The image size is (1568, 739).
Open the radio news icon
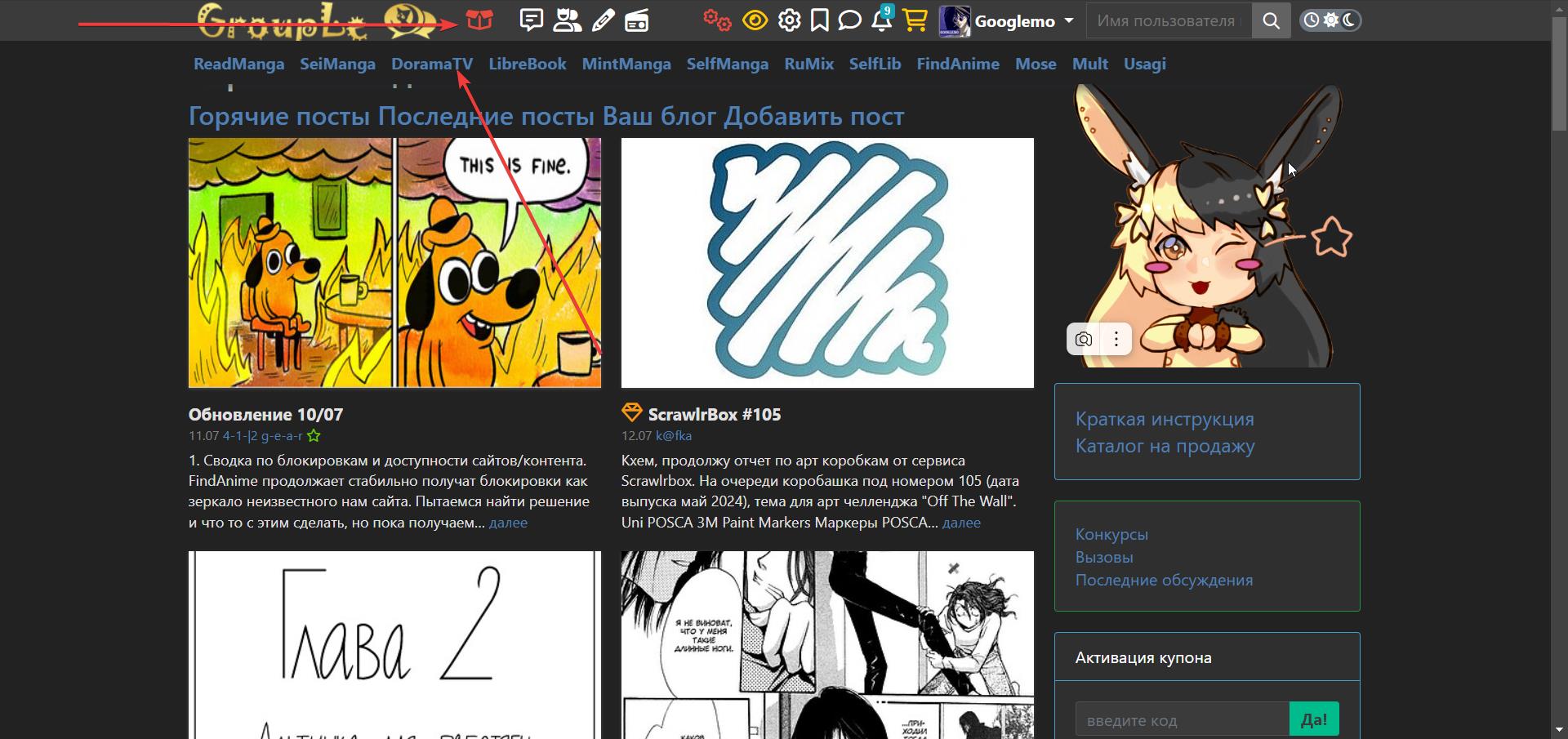(x=637, y=20)
